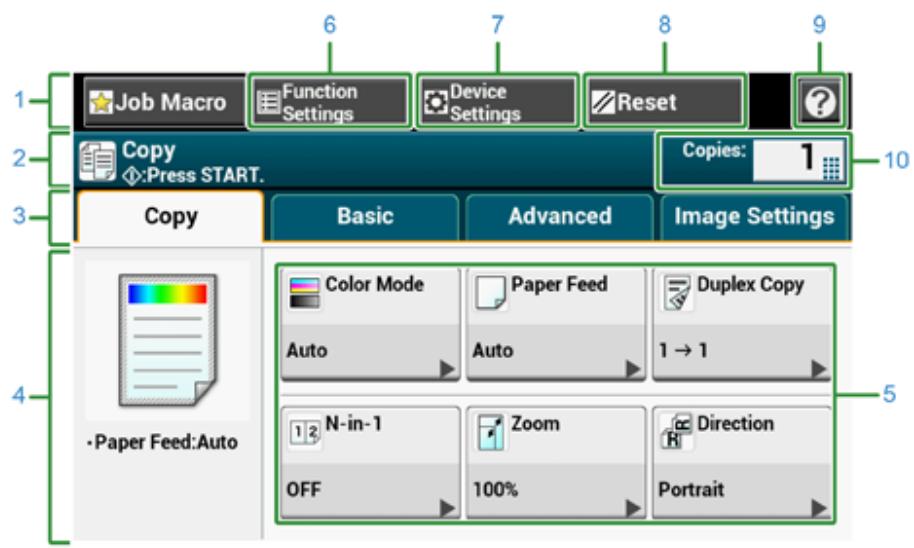Expand Duplex Copy options arrow

(x=819, y=368)
